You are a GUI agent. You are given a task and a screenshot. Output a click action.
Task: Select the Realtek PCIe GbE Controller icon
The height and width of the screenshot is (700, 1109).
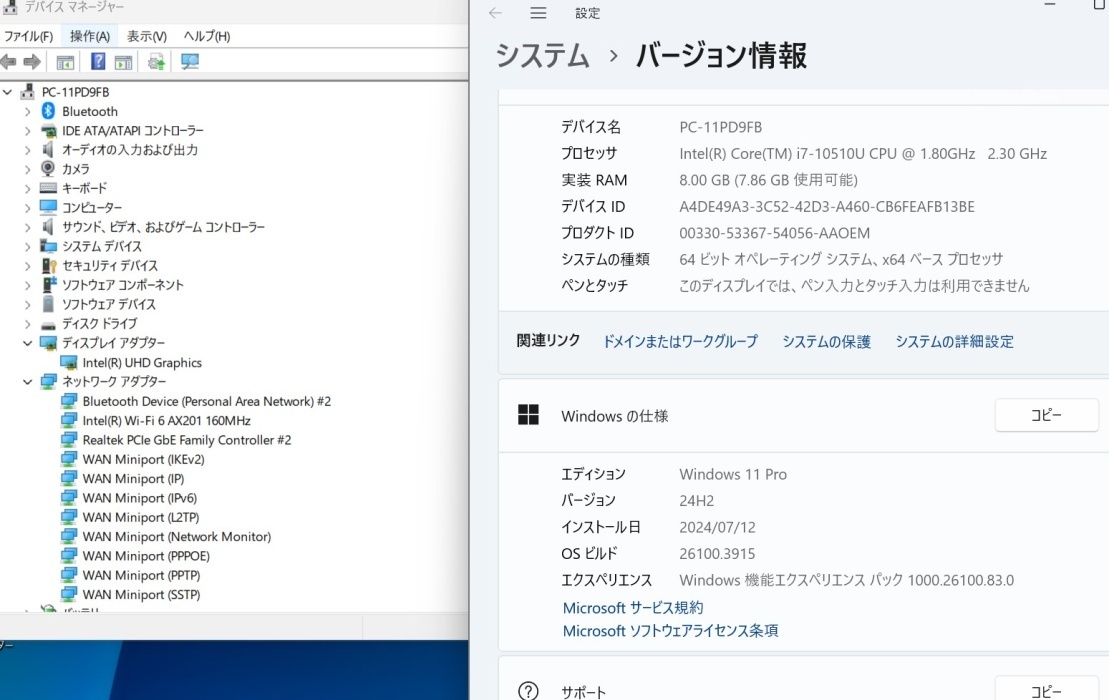[x=69, y=440]
